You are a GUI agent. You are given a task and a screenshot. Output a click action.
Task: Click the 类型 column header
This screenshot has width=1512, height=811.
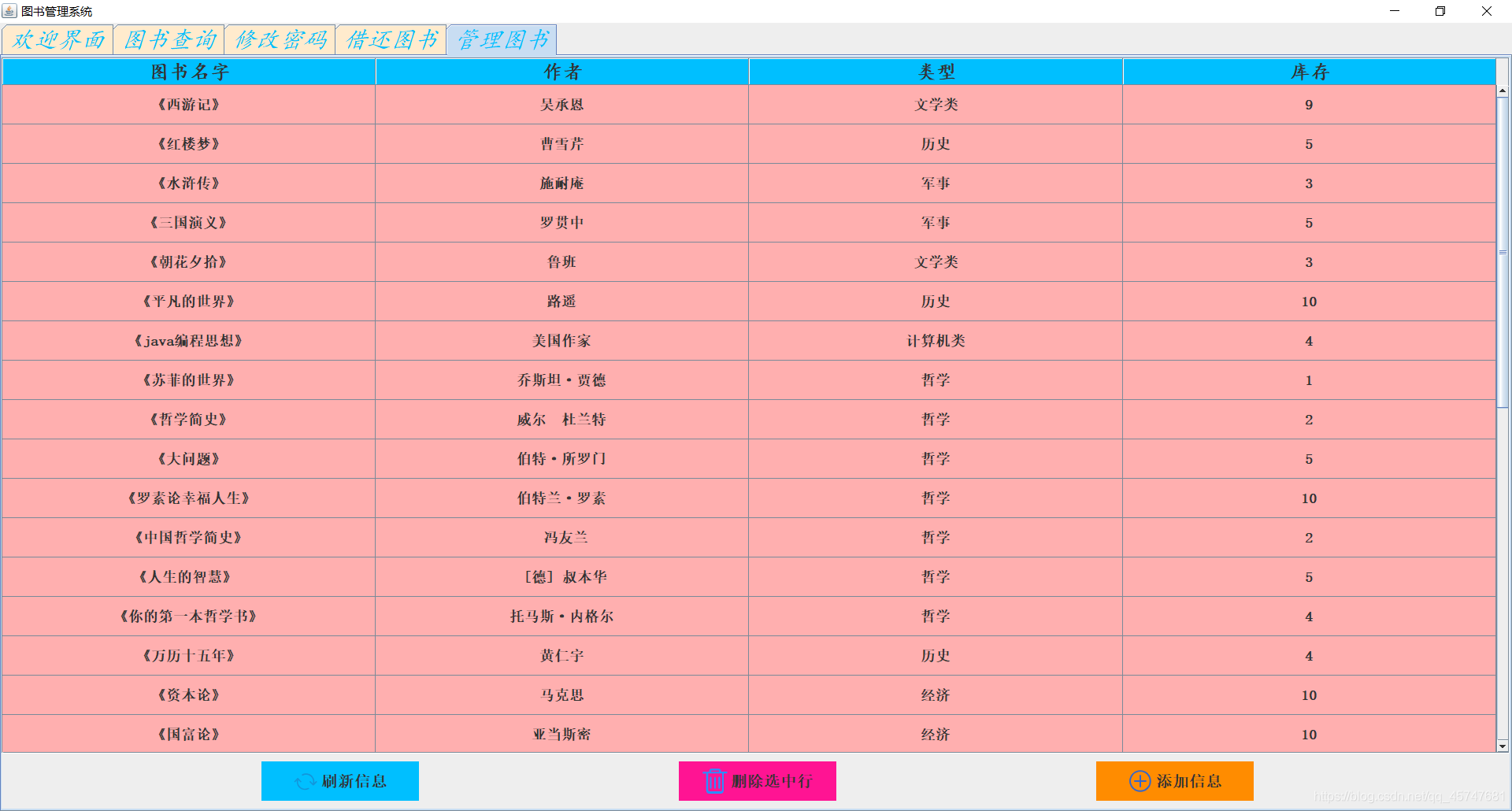pyautogui.click(x=936, y=72)
